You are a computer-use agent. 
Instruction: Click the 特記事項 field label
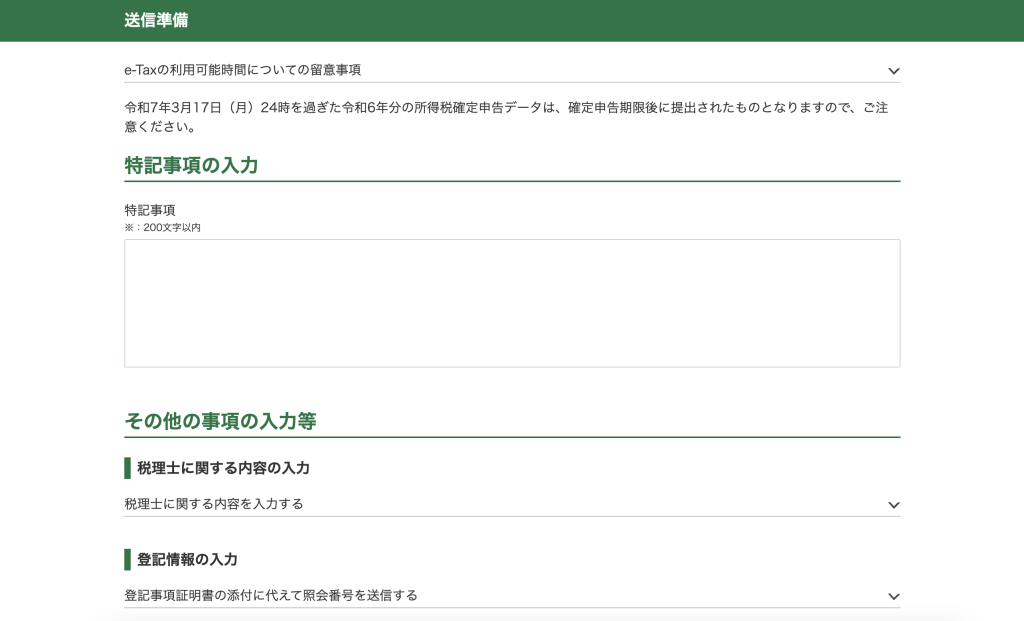[x=150, y=210]
